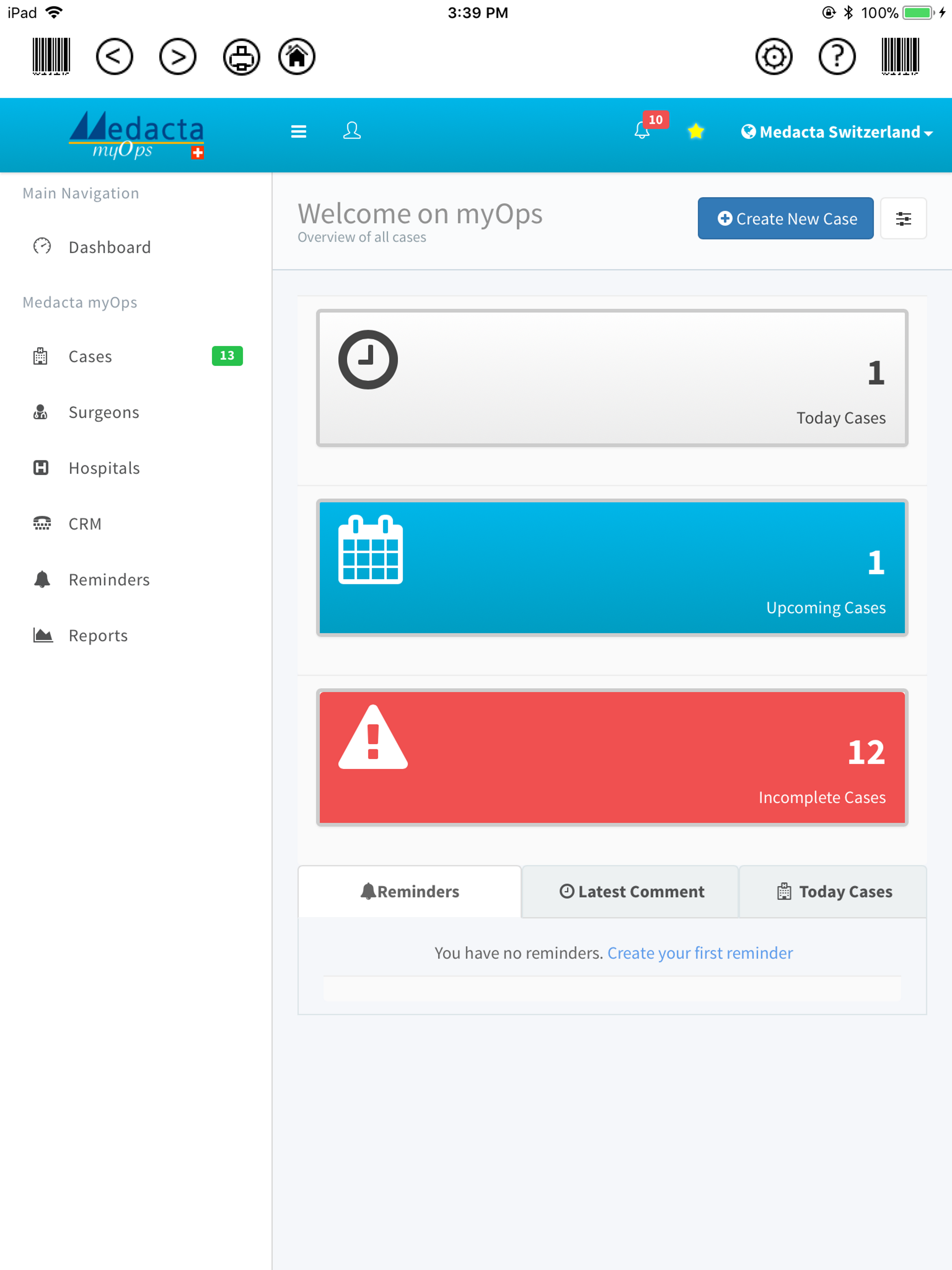This screenshot has width=952, height=1270.
Task: Open Cases in the sidebar navigation
Action: coord(90,357)
